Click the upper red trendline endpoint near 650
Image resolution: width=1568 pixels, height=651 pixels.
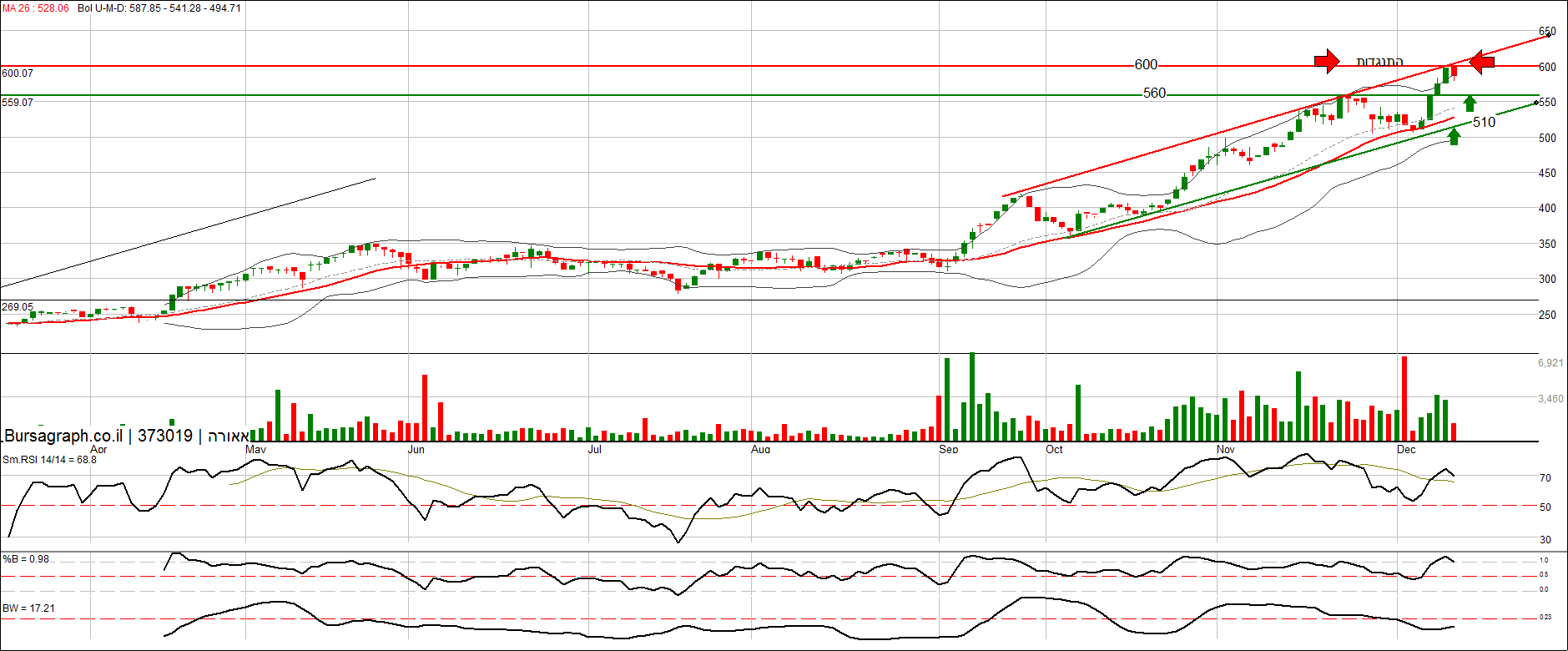click(x=1549, y=32)
